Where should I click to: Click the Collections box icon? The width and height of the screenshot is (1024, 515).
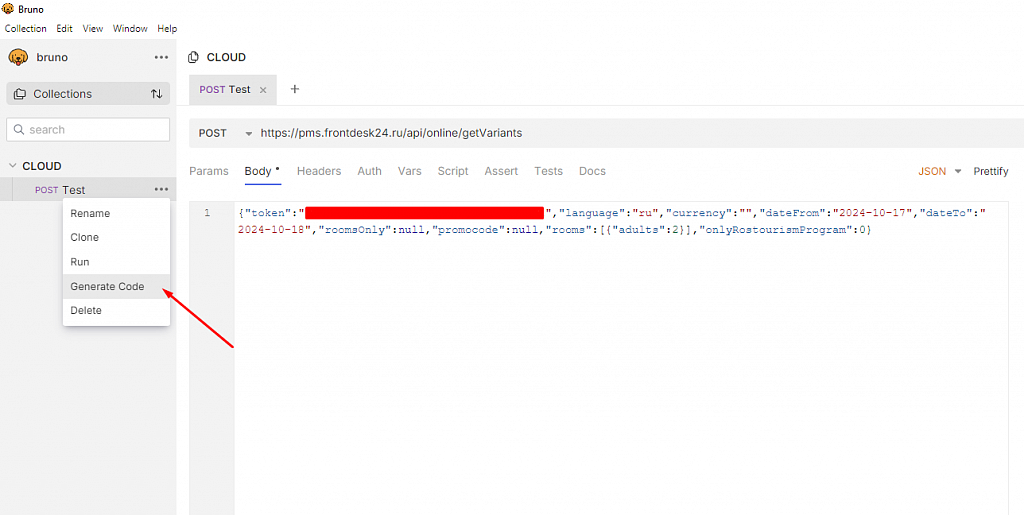[x=20, y=94]
